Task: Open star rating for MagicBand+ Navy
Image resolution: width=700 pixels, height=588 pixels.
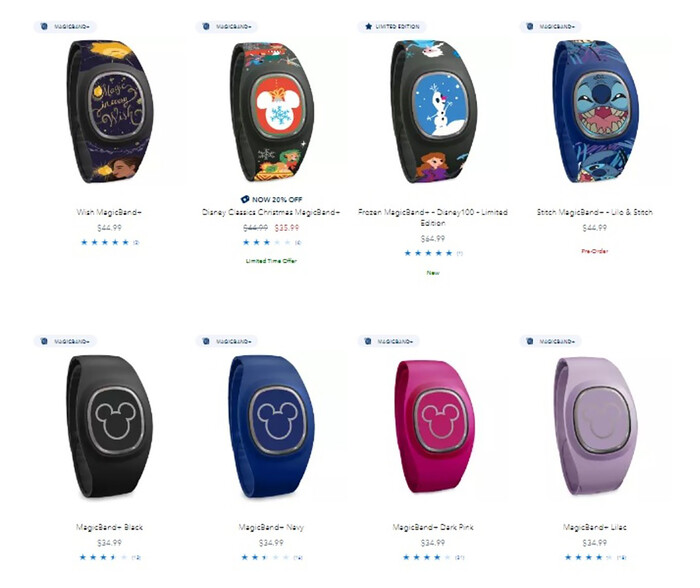Action: point(272,557)
